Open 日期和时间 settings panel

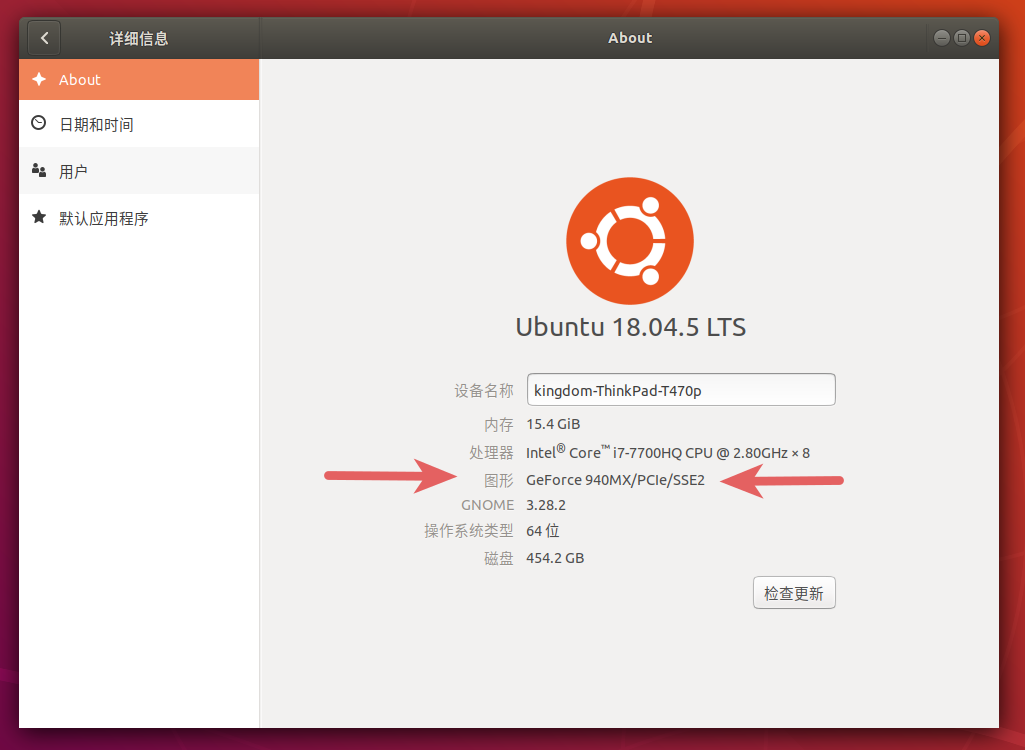[x=139, y=124]
